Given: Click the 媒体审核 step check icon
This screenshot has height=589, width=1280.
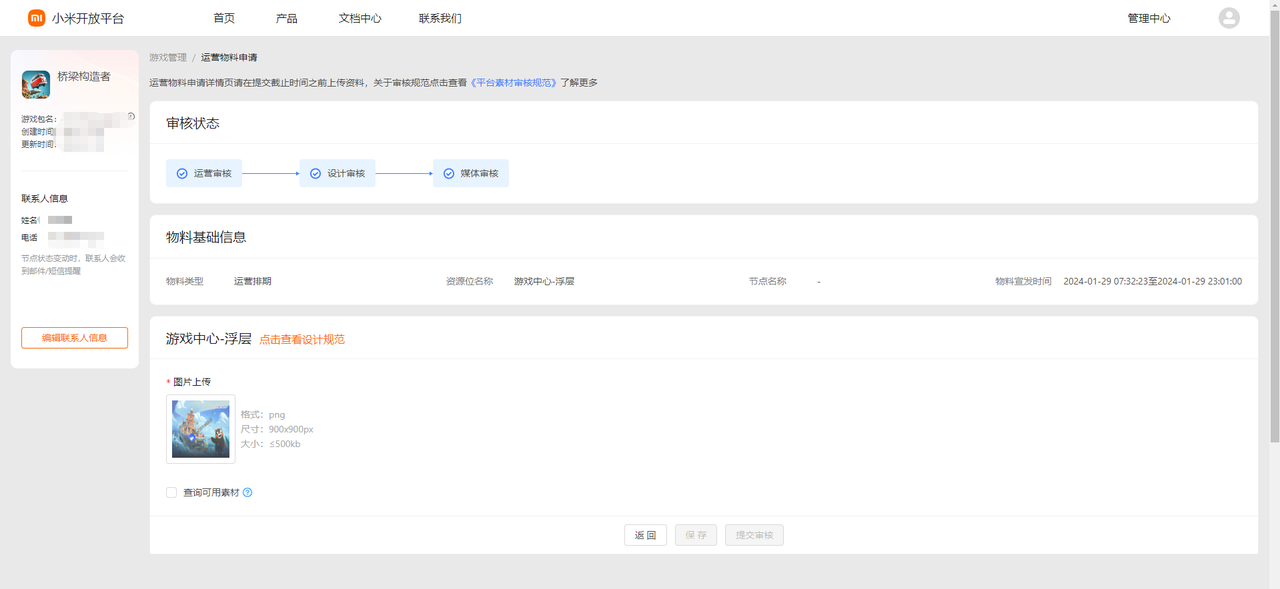Looking at the screenshot, I should tap(449, 174).
